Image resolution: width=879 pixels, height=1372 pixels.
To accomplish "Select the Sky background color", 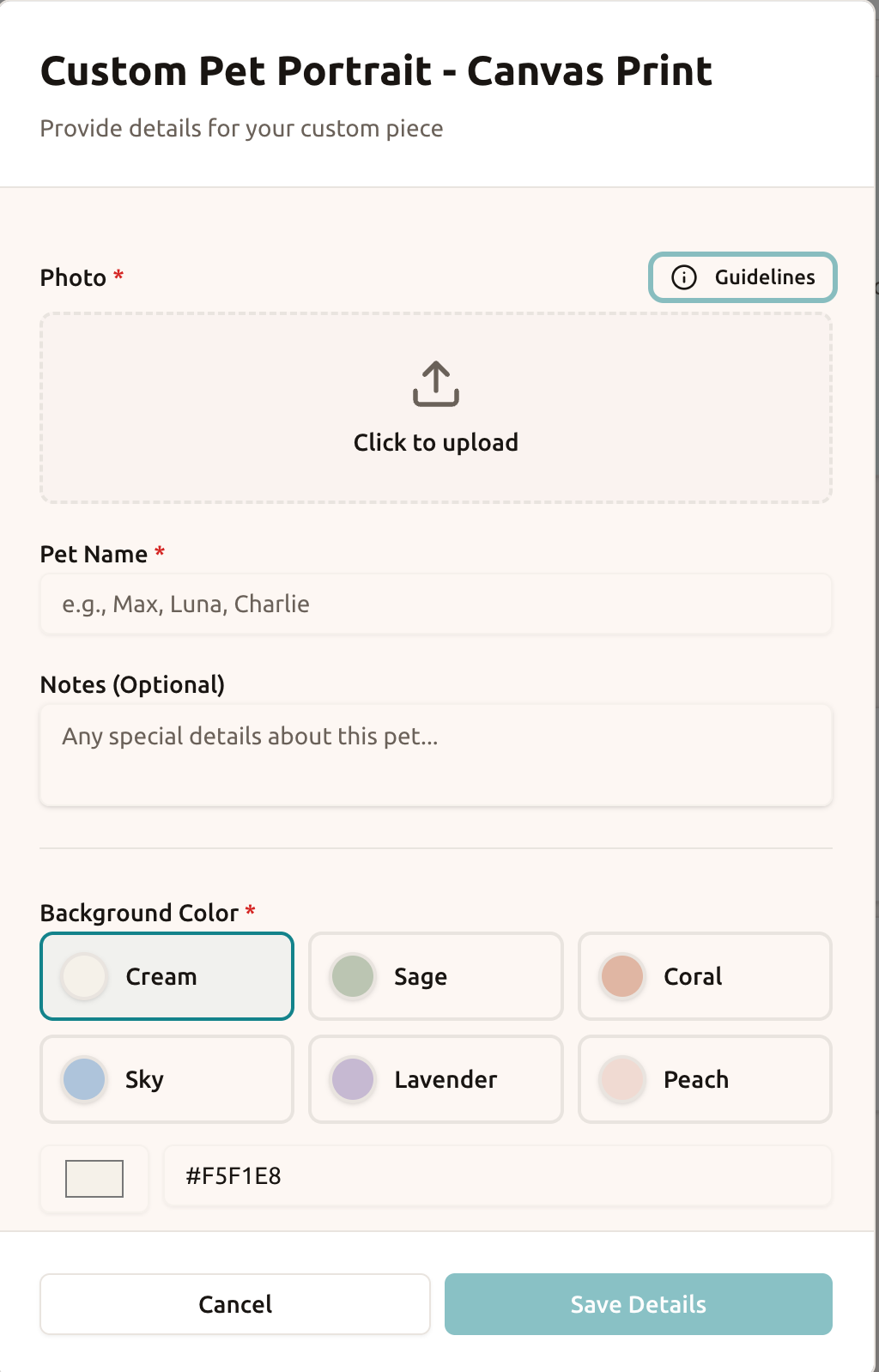I will tap(166, 1079).
